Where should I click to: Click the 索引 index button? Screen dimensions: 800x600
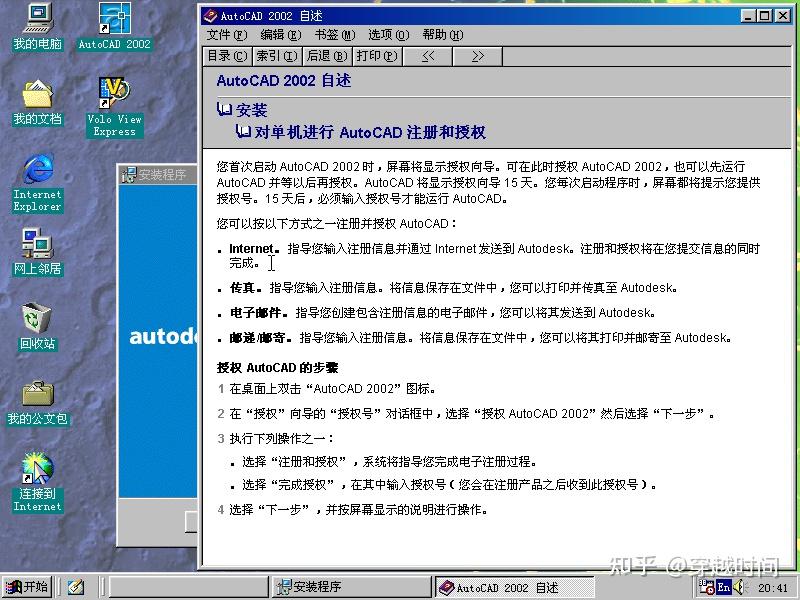277,56
